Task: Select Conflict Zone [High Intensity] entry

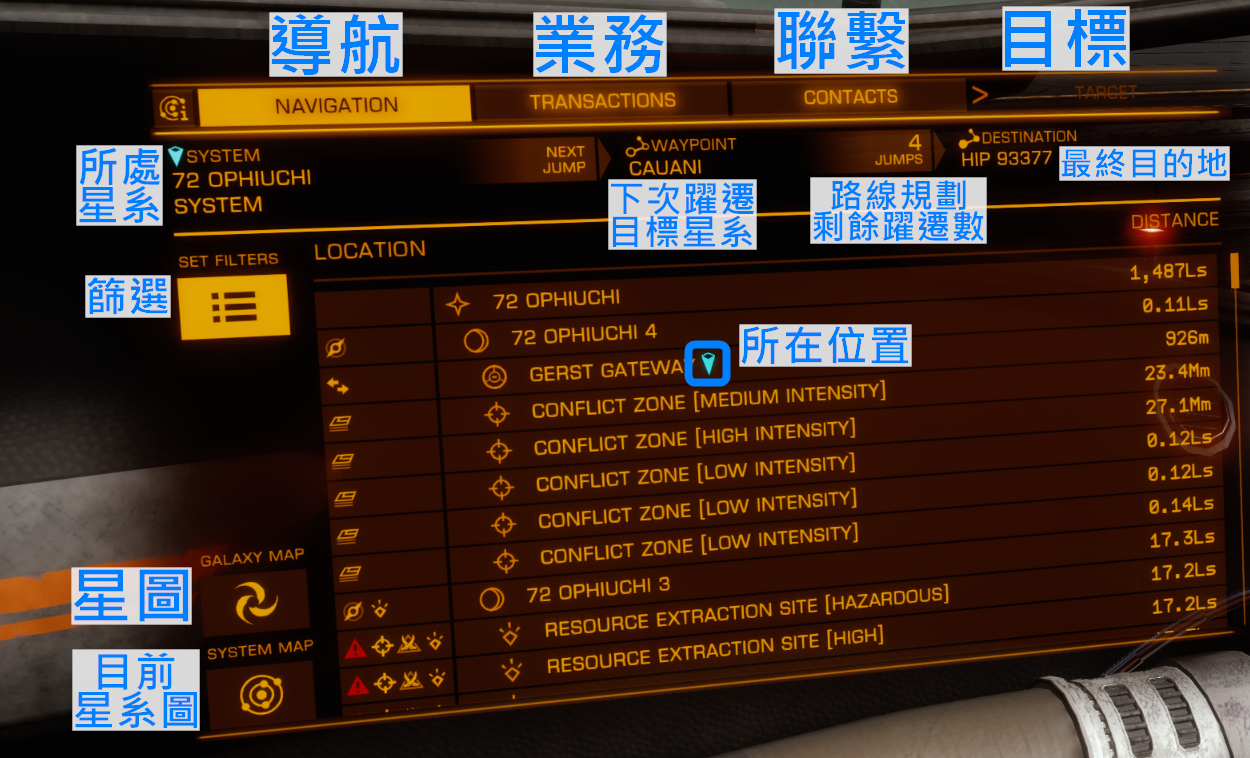Action: pyautogui.click(x=695, y=437)
